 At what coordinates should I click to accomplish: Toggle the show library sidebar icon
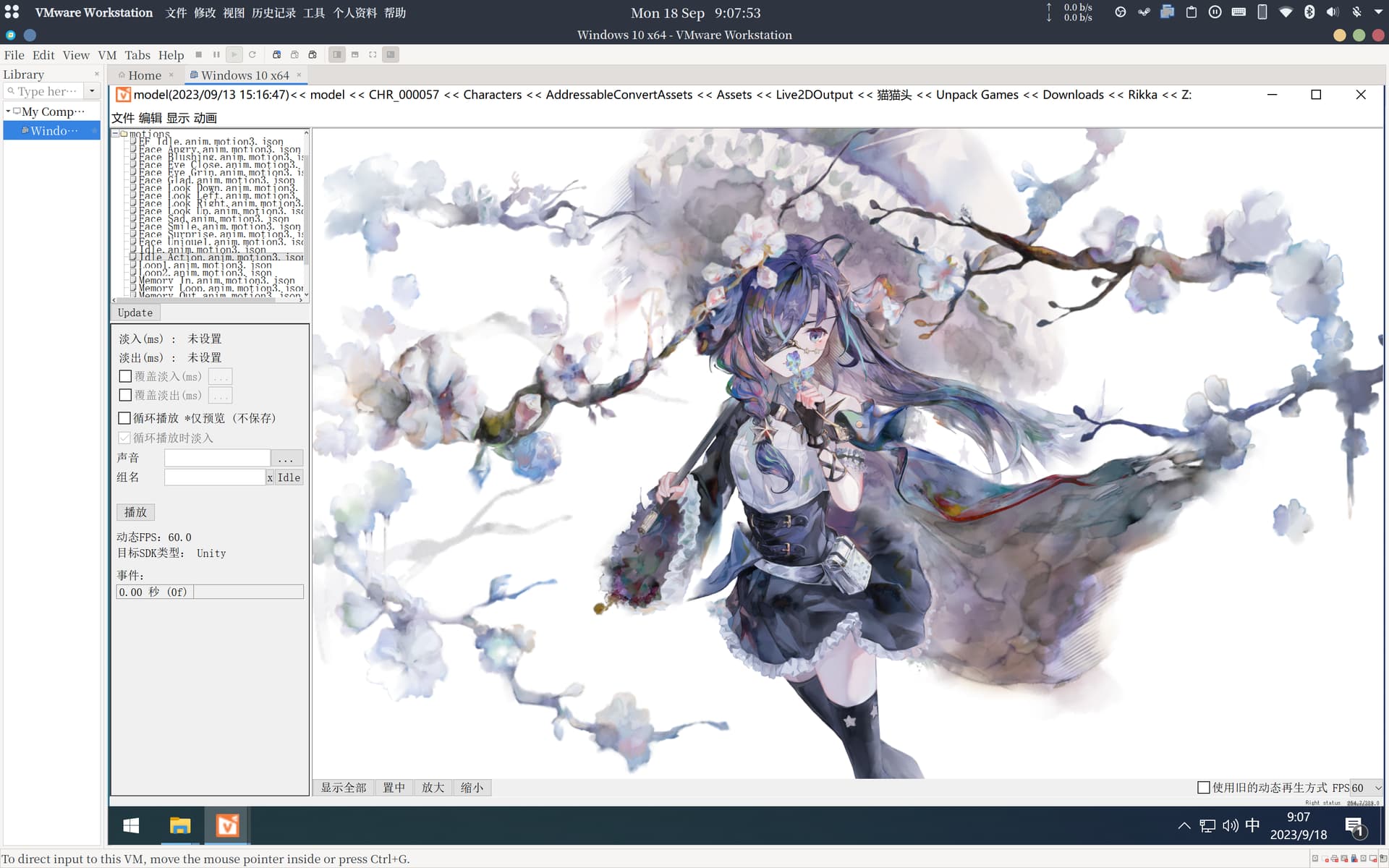(x=337, y=55)
